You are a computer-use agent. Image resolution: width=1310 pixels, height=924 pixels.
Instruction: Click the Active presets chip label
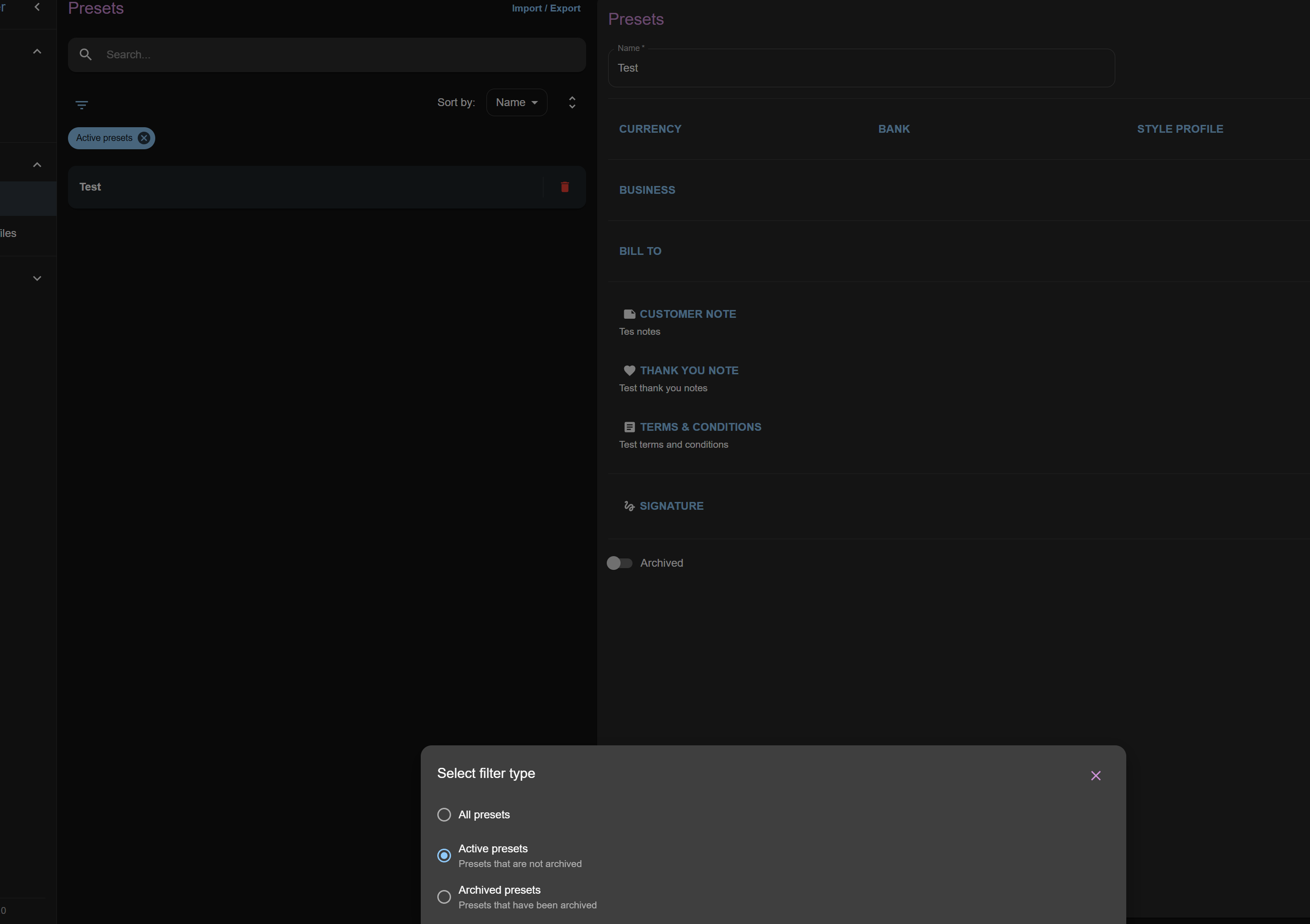click(104, 138)
